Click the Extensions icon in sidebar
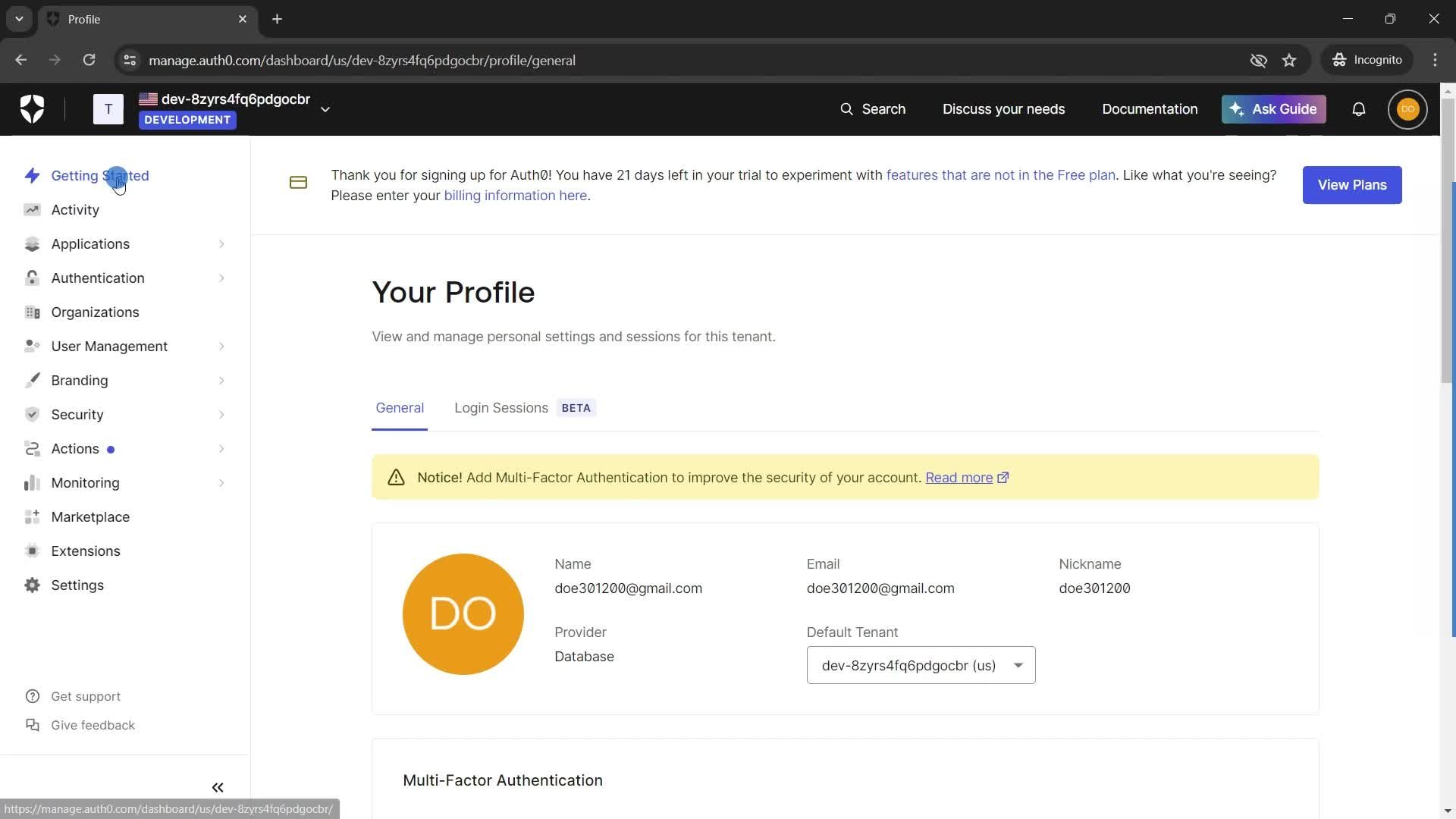Viewport: 1456px width, 819px height. pos(32,551)
